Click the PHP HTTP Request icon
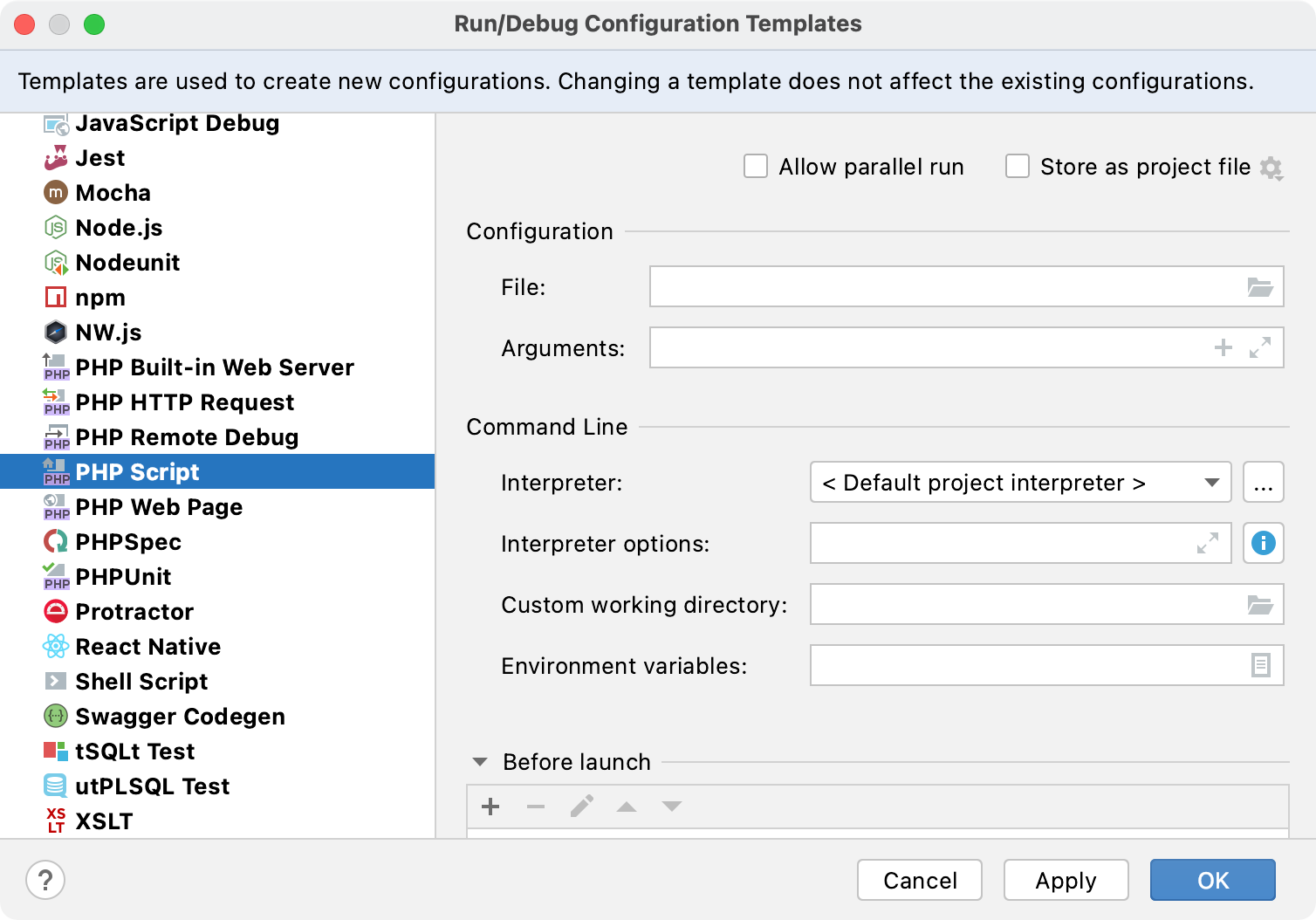The image size is (1316, 920). click(56, 402)
